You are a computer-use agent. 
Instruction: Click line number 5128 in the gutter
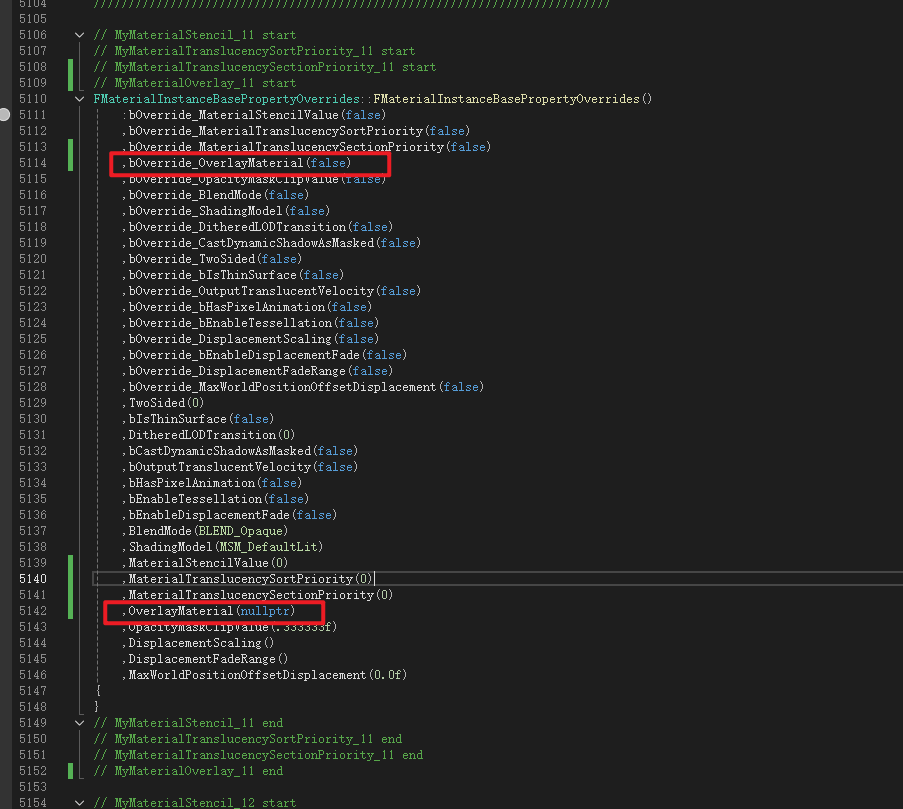32,387
